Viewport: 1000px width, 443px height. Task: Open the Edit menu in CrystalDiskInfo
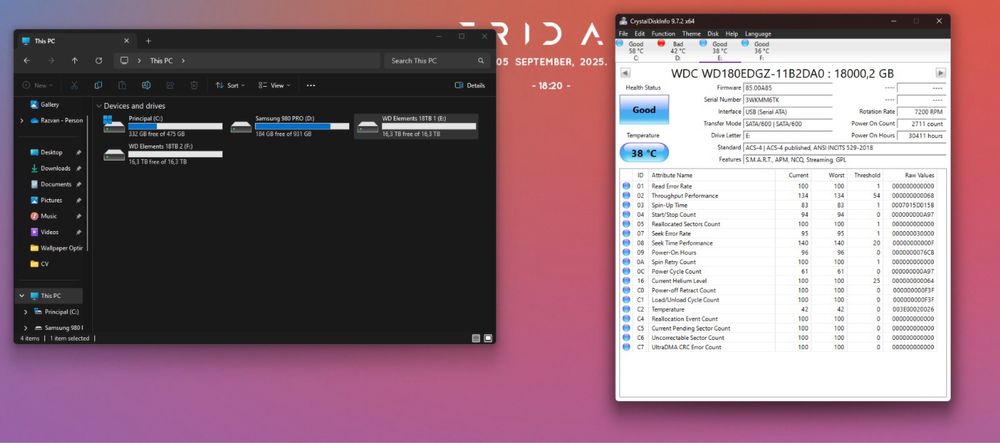pos(639,34)
